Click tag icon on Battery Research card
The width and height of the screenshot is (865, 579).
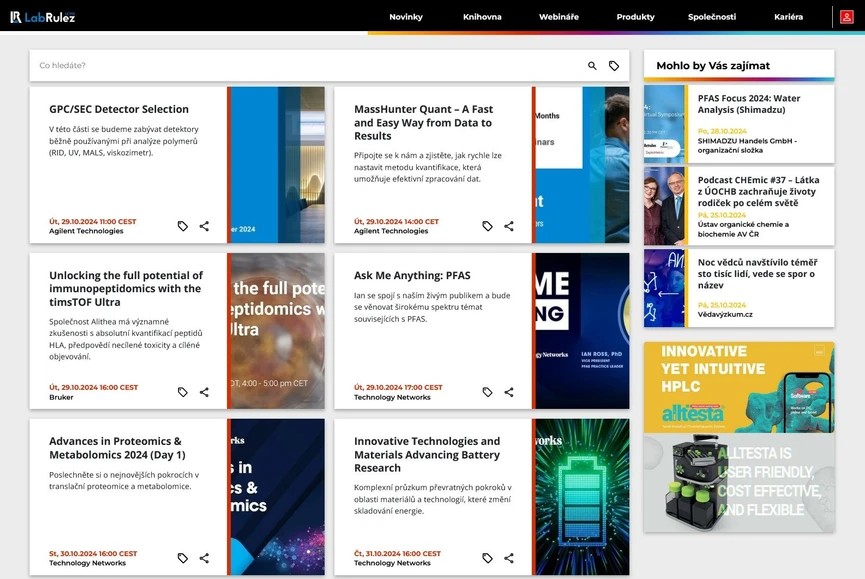487,558
